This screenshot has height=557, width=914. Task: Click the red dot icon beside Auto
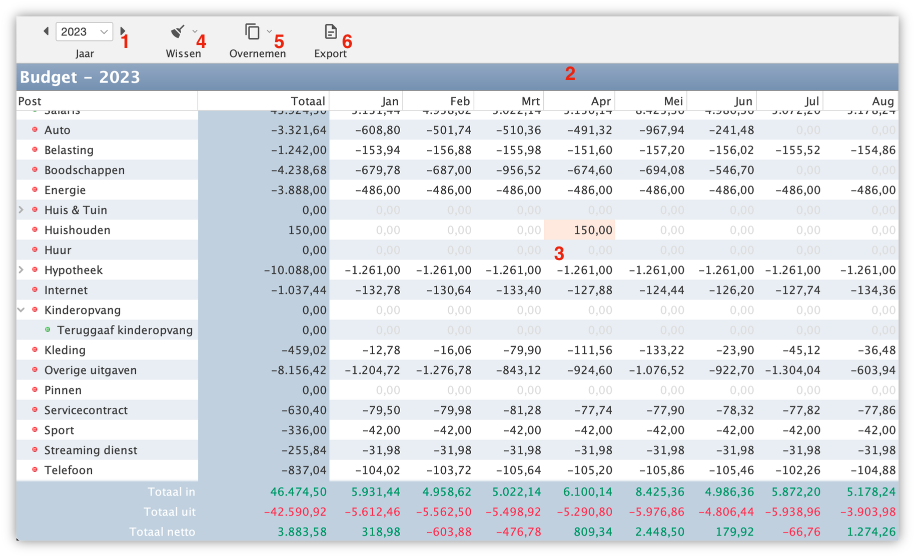(35, 130)
